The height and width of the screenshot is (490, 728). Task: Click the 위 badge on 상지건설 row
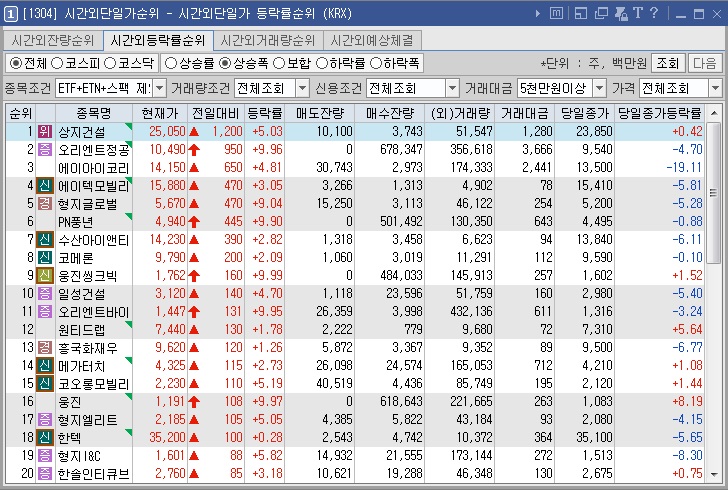pyautogui.click(x=45, y=131)
